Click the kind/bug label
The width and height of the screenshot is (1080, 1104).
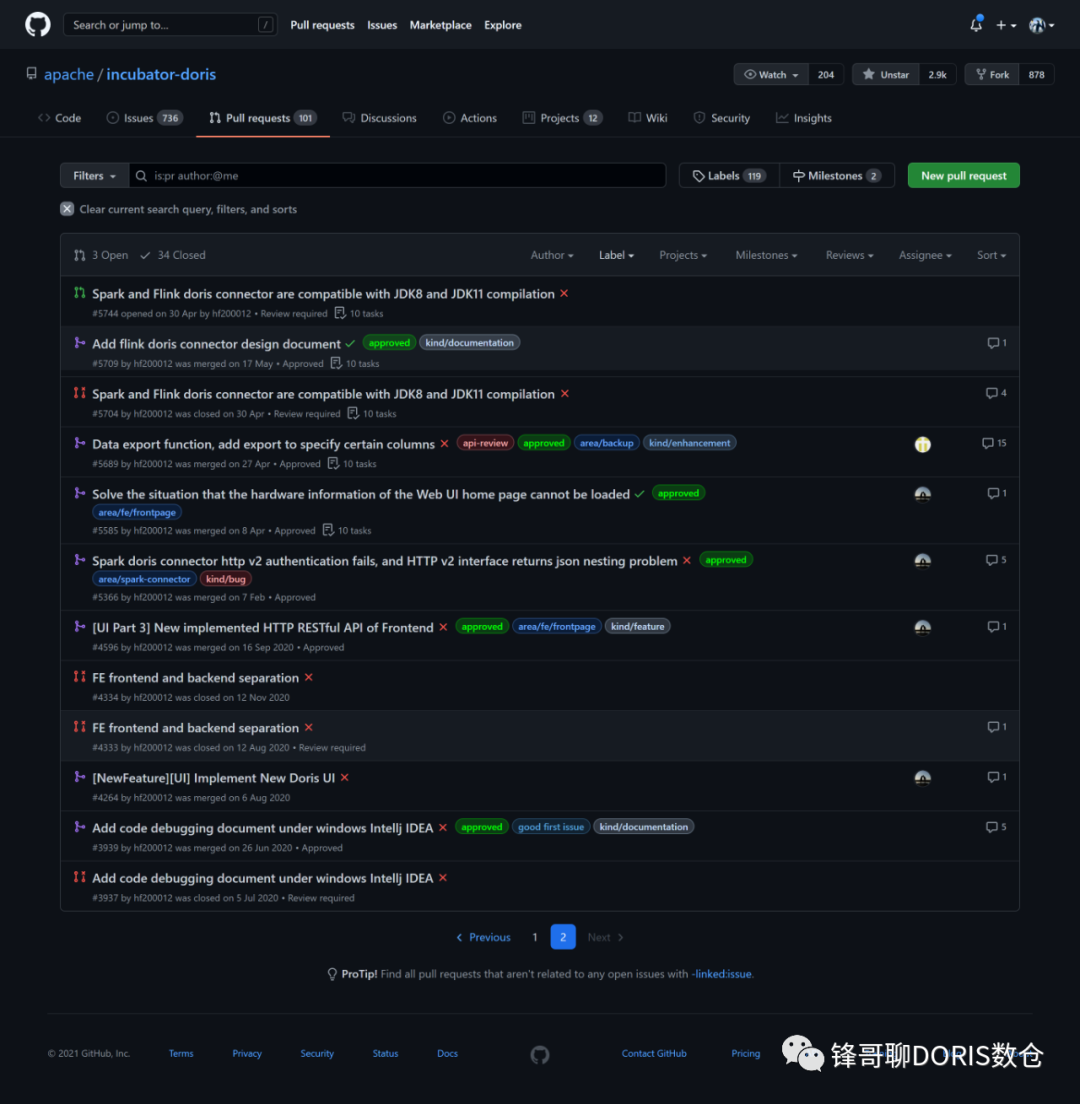226,579
